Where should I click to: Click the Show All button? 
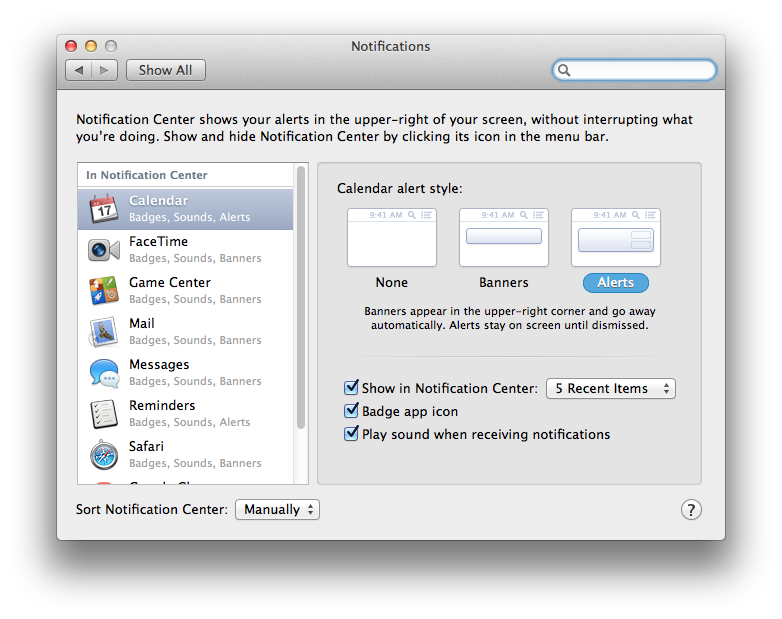click(166, 70)
